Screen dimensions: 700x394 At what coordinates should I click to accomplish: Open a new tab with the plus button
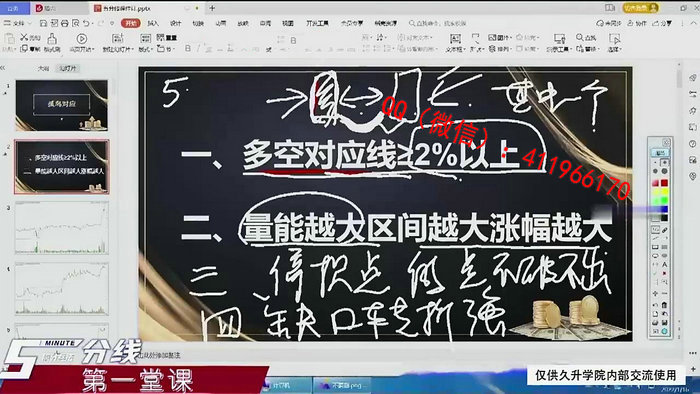(x=212, y=8)
